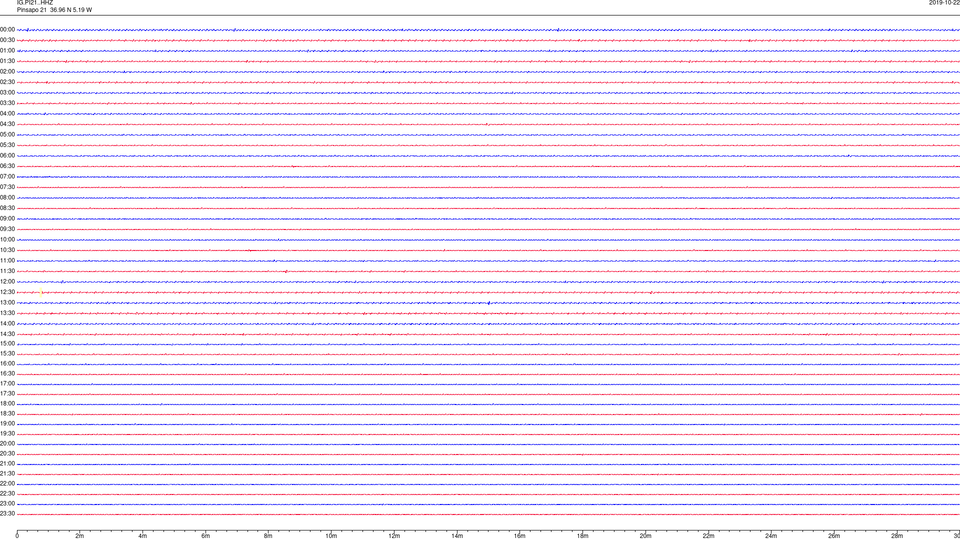Image resolution: width=960 pixels, height=540 pixels.
Task: Select the 06:30 trace time label
Action: 7,166
